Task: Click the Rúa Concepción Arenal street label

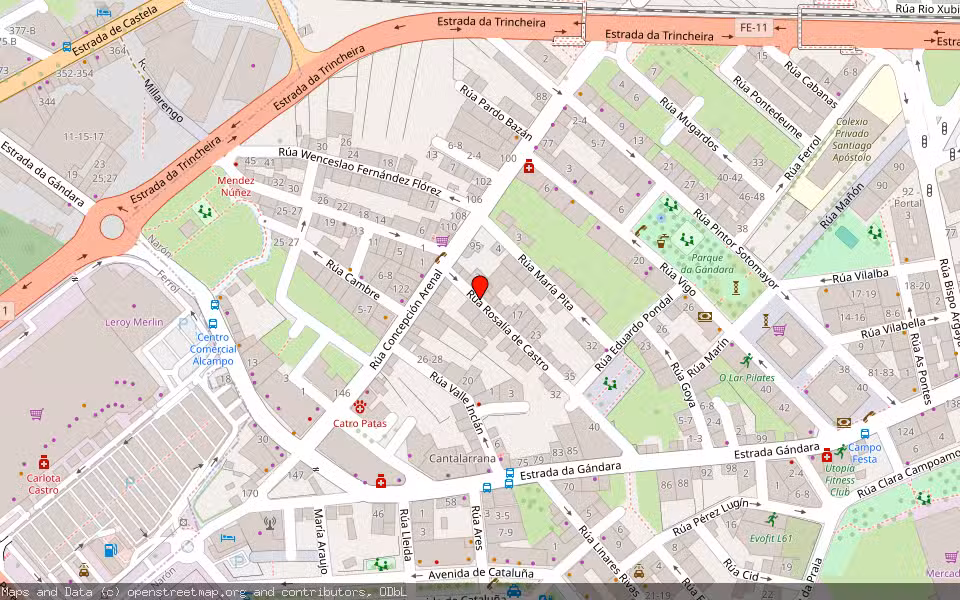Action: pyautogui.click(x=406, y=320)
